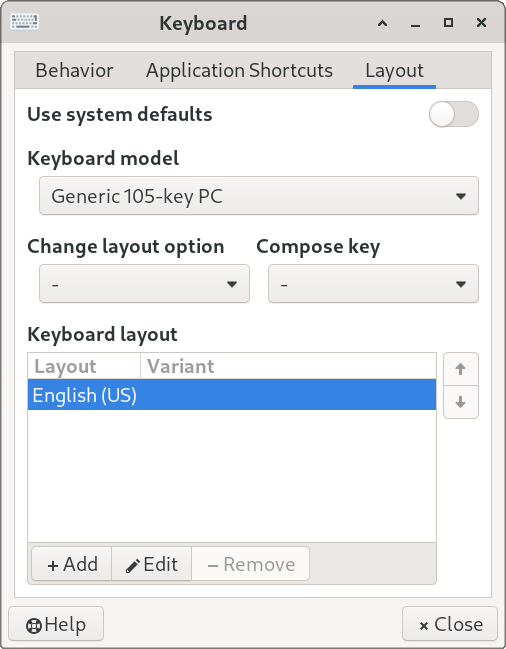506x649 pixels.
Task: Close the Keyboard settings dialog
Action: 450,624
